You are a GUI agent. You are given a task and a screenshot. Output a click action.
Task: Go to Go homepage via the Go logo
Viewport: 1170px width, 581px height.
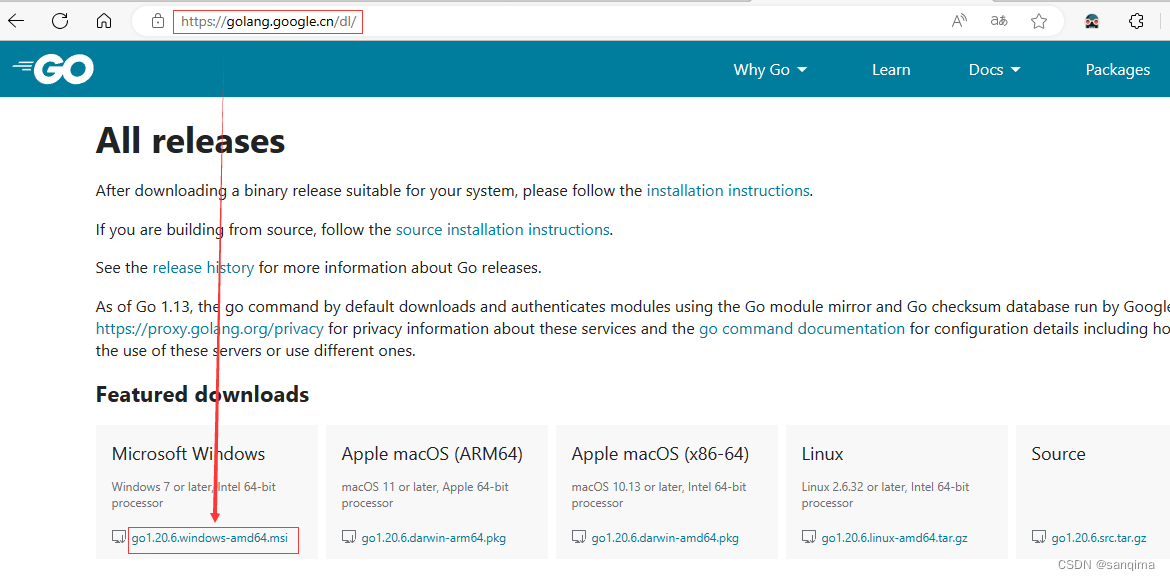click(x=53, y=69)
